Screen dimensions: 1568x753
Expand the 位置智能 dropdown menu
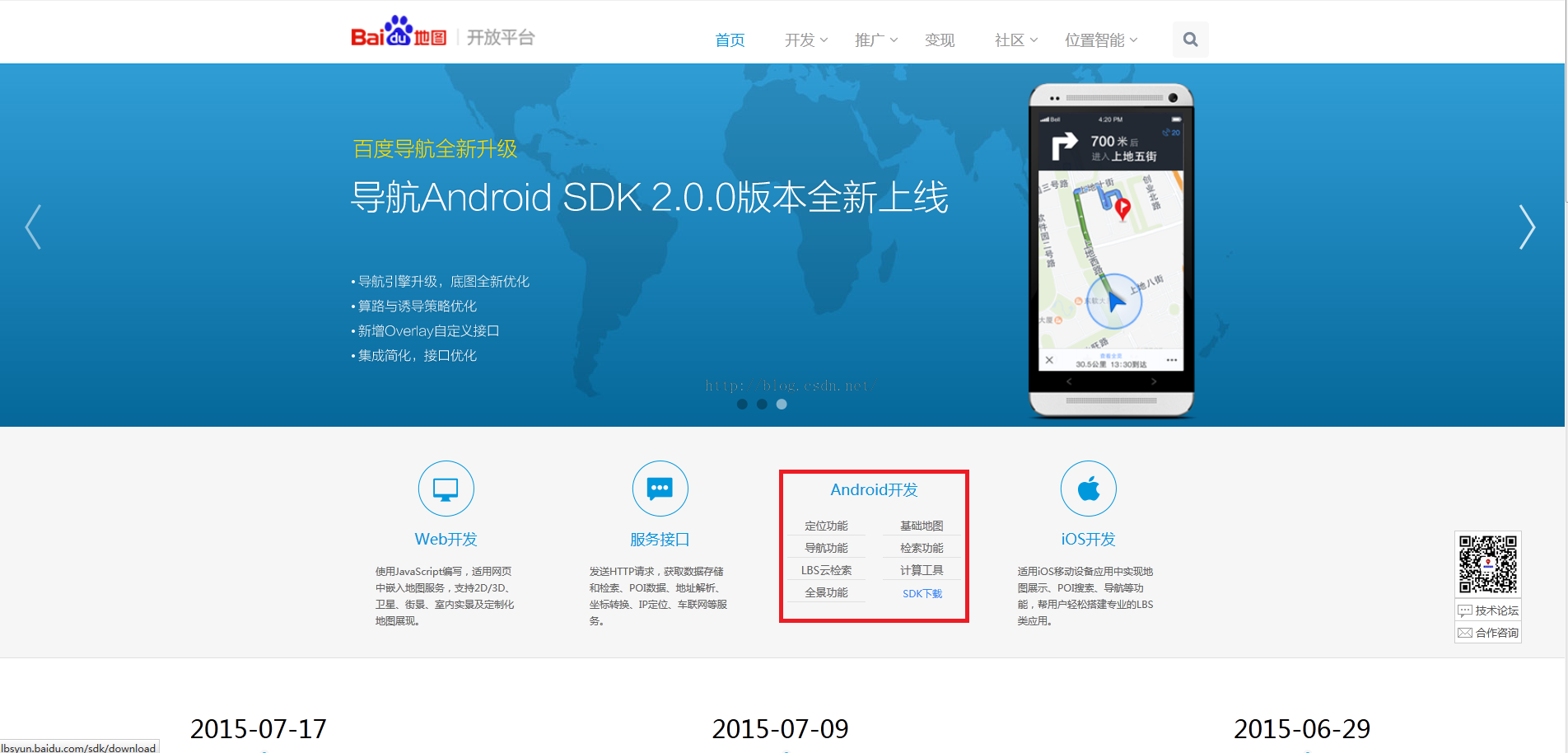coord(1101,40)
